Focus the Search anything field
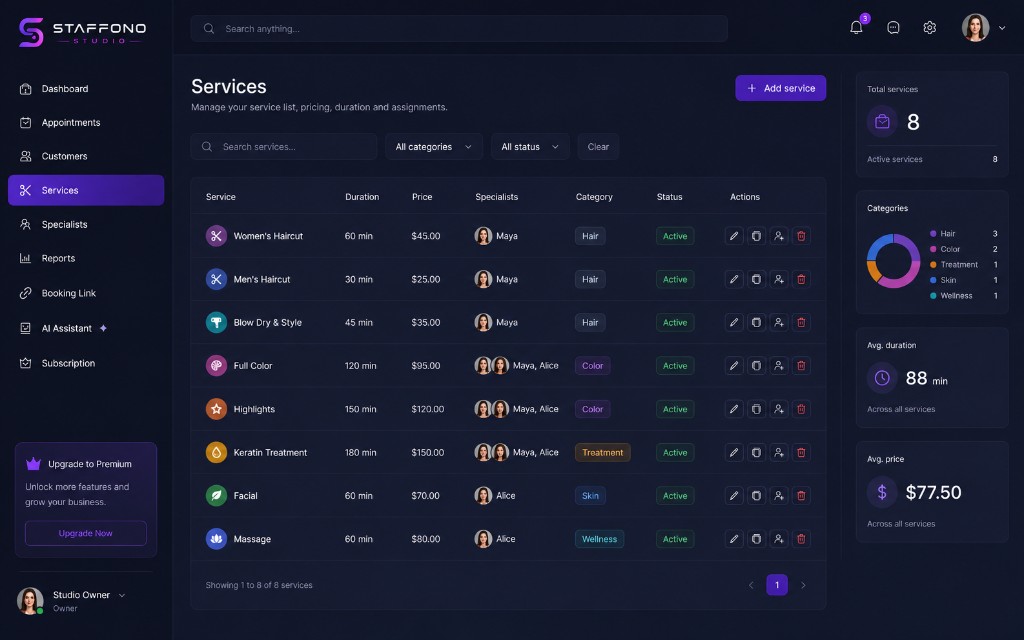This screenshot has height=640, width=1024. 459,29
